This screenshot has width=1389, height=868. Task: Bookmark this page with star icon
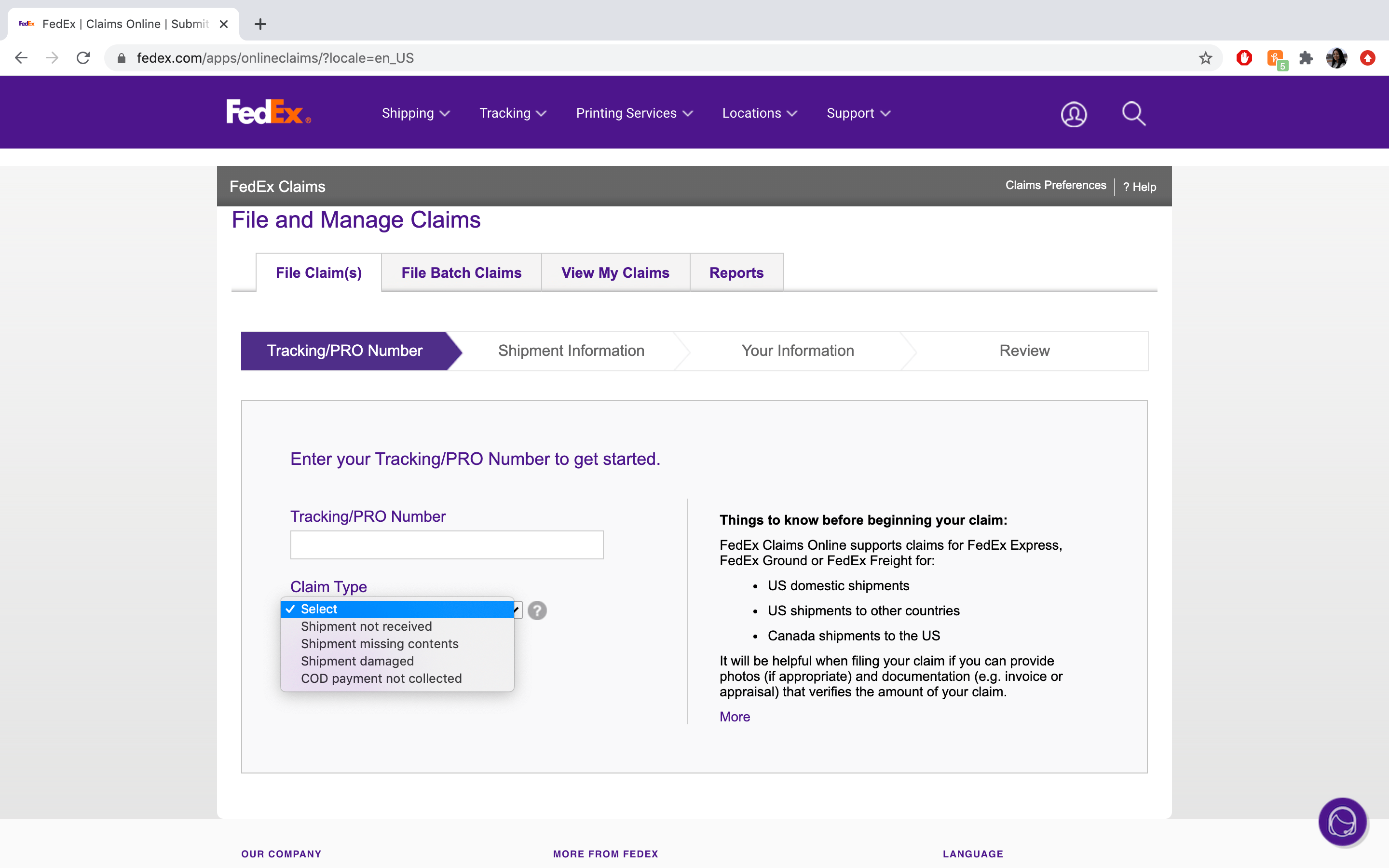coord(1205,58)
